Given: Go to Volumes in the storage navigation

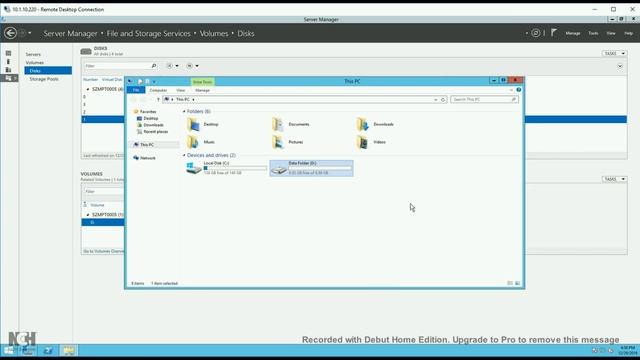Looking at the screenshot, I should (35, 62).
